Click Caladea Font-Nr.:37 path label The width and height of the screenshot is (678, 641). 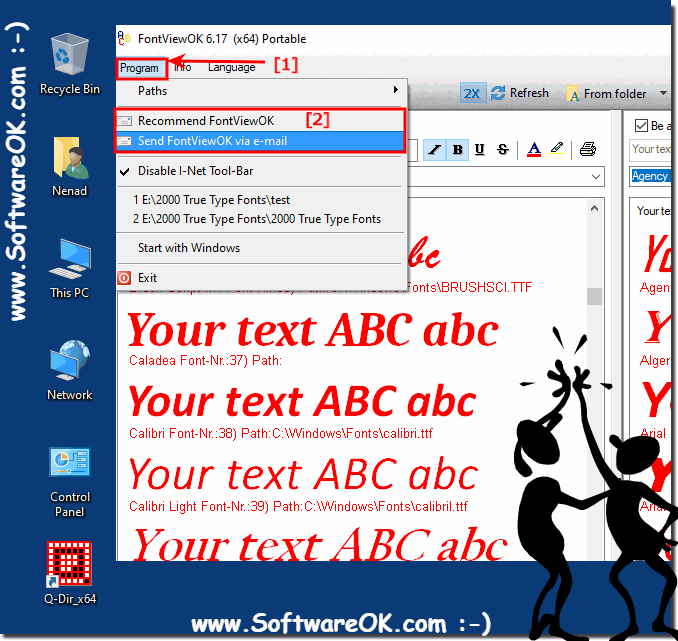(205, 360)
